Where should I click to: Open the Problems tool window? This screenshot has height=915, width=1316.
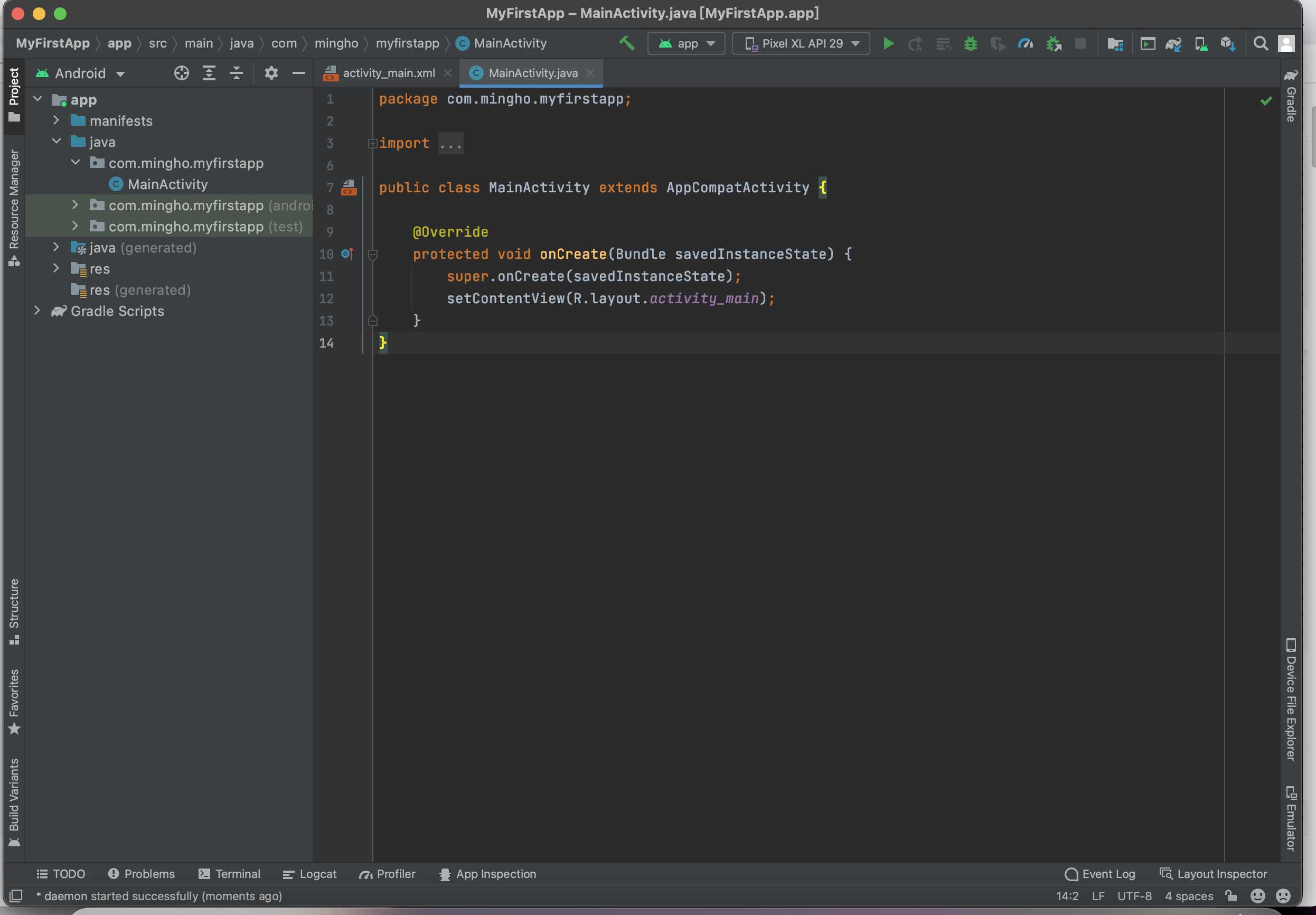(141, 874)
